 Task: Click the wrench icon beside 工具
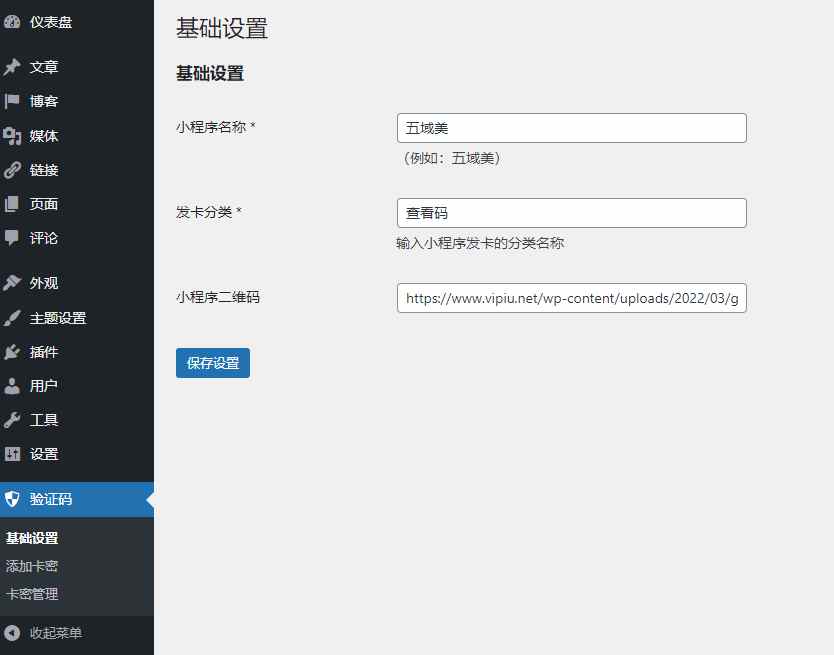(x=12, y=420)
